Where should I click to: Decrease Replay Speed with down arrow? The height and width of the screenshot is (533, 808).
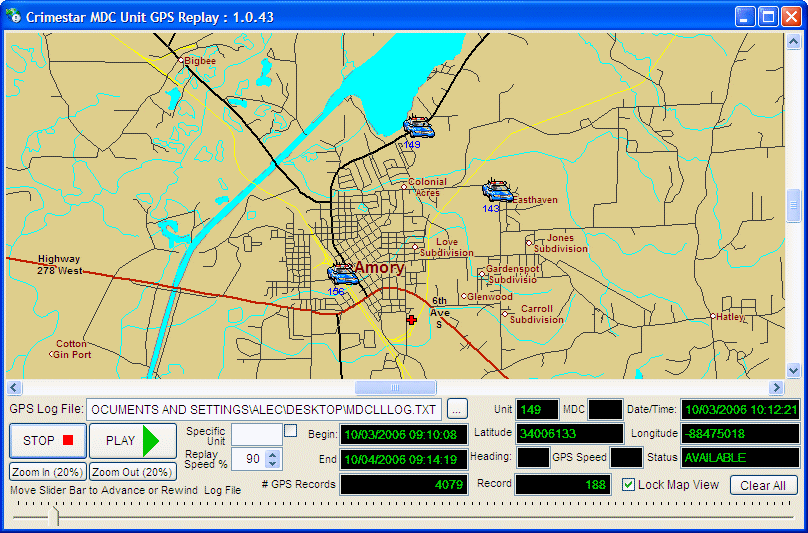(273, 463)
